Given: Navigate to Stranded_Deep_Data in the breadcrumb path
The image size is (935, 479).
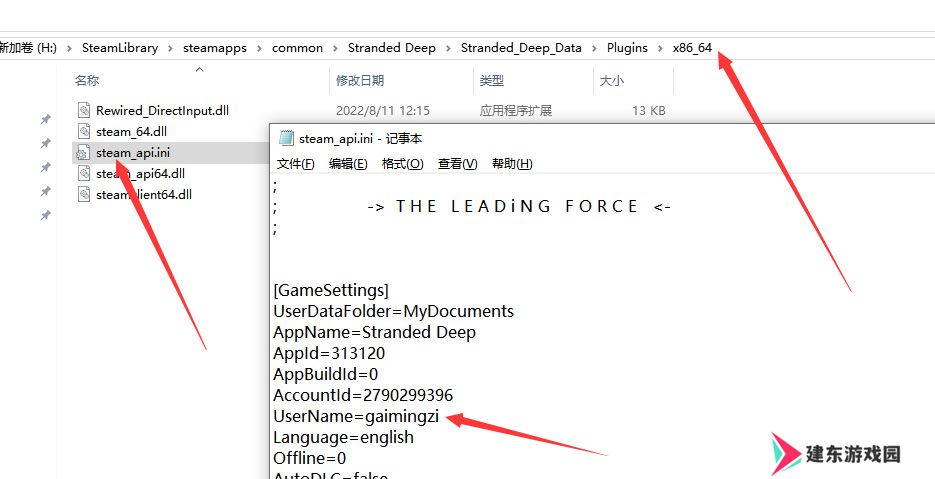Looking at the screenshot, I should tap(521, 48).
